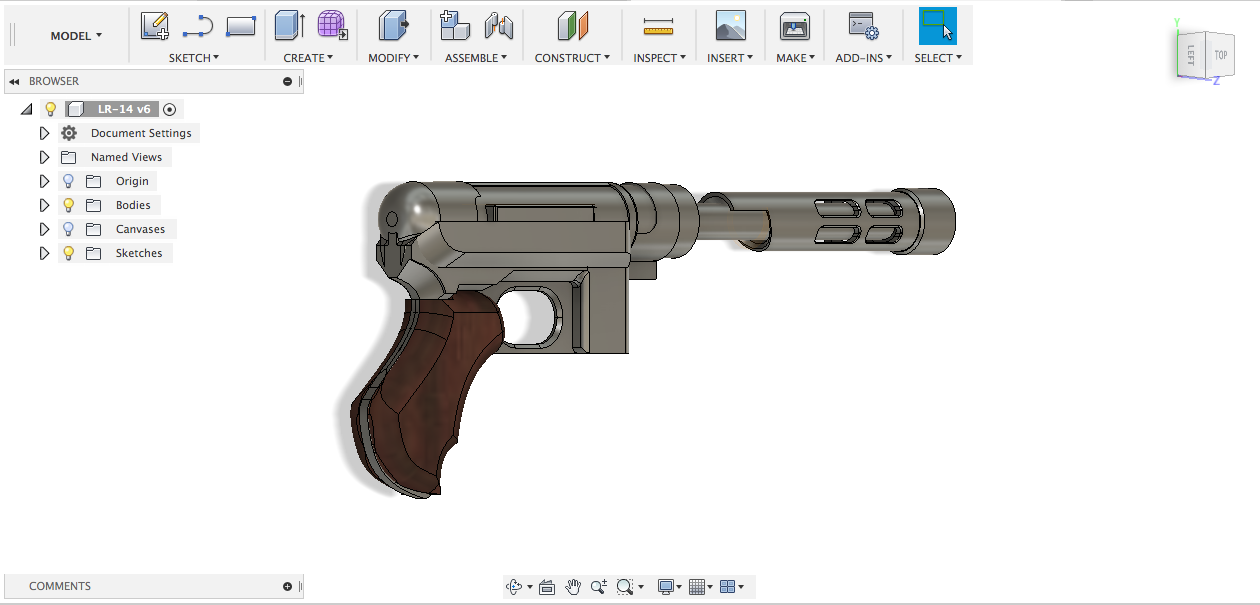
Task: Open the Viewports dropdown arrow
Action: (741, 587)
